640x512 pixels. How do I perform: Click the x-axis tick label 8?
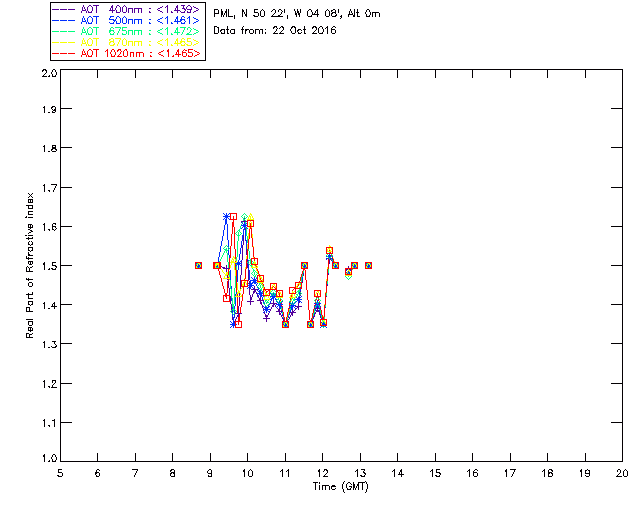pos(173,473)
